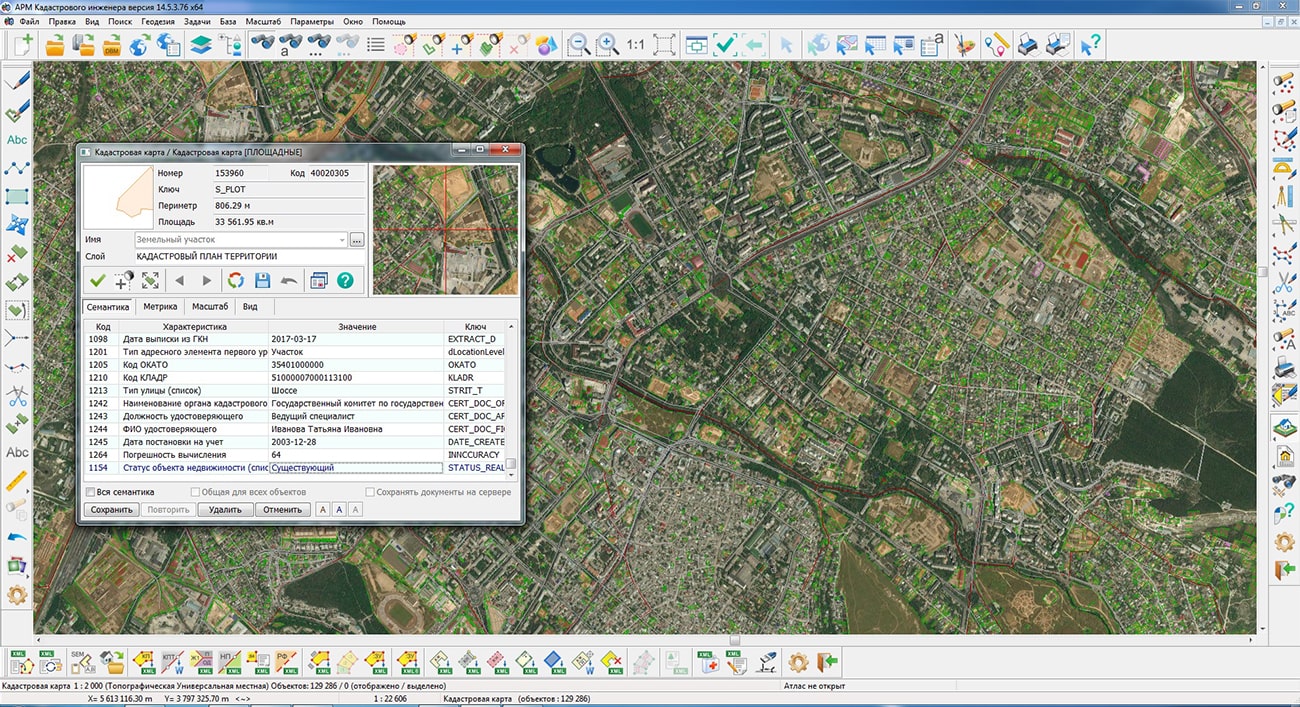Toggle 'Сохранять документы на сервере' checkbox

click(370, 492)
